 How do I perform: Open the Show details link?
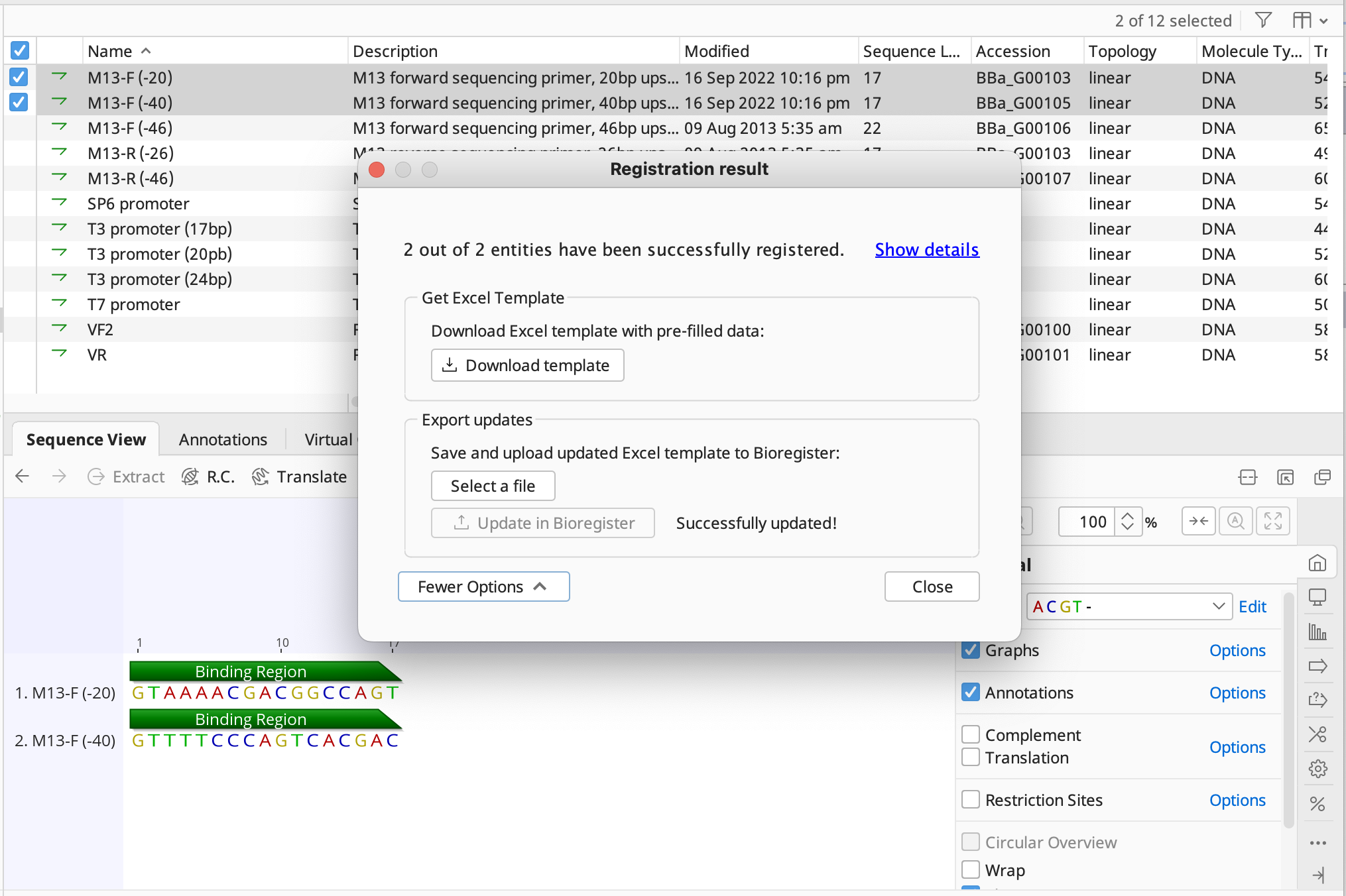tap(926, 250)
